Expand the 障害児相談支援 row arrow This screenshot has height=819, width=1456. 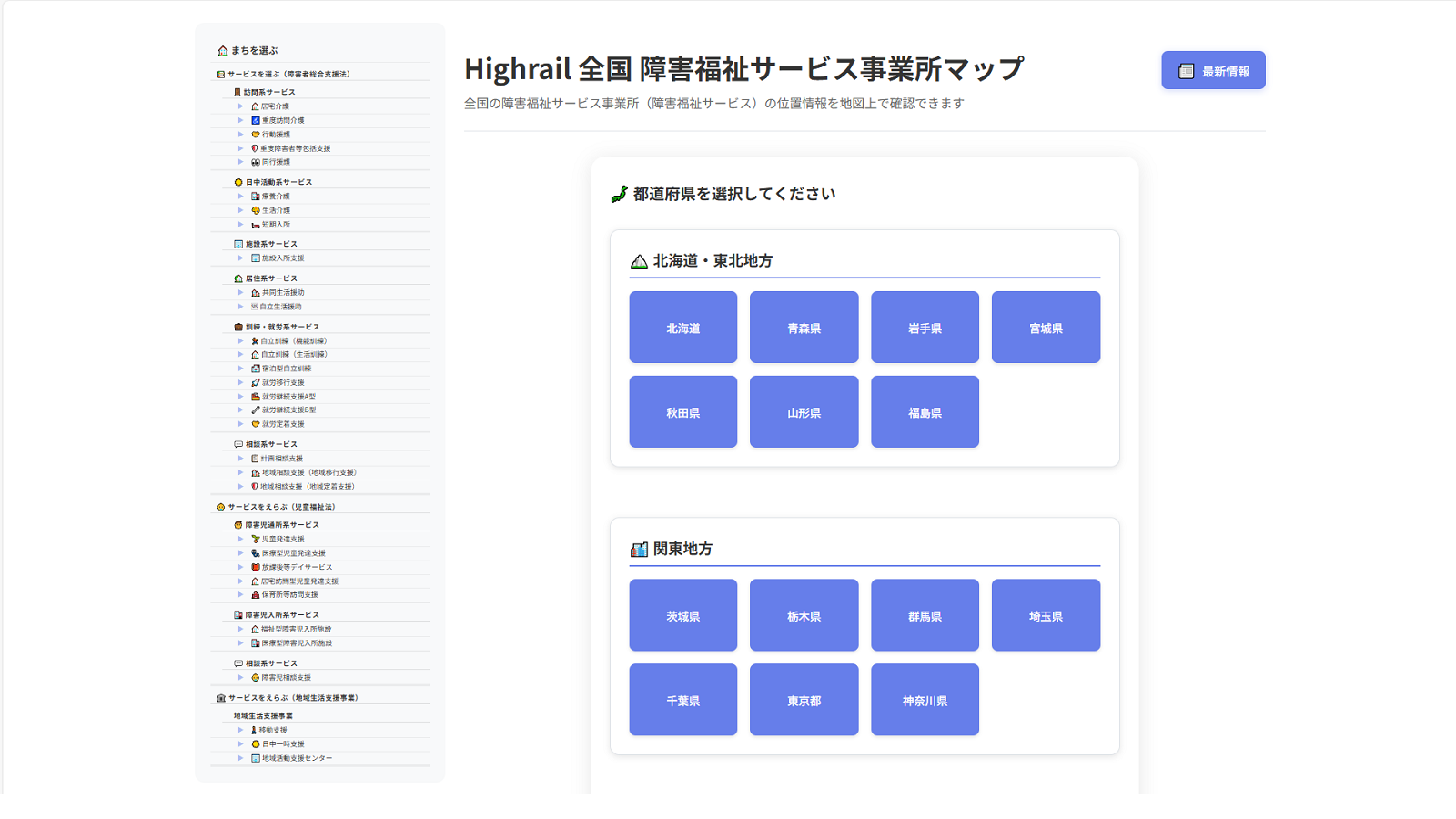[x=240, y=678]
